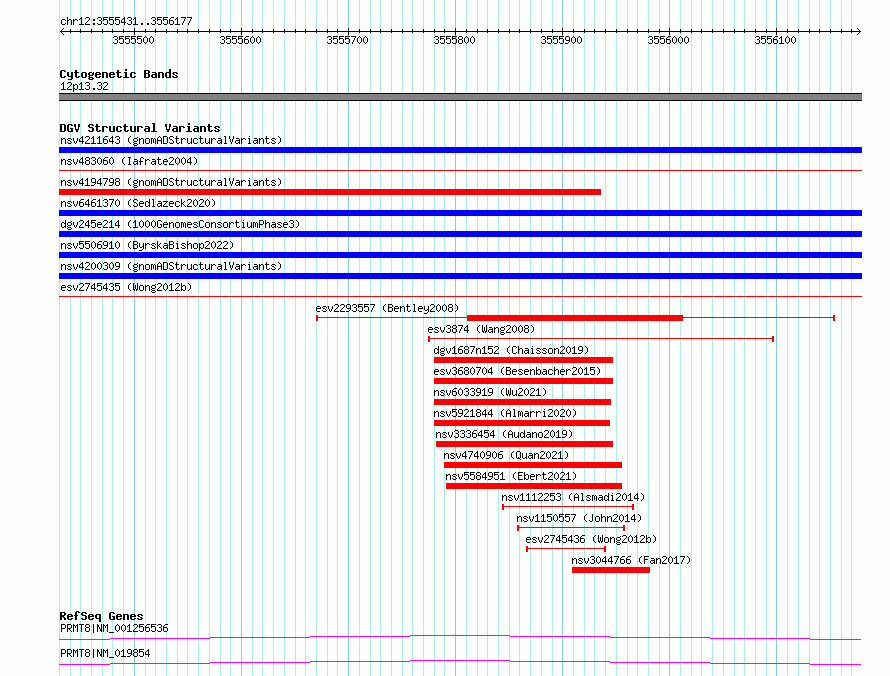The width and height of the screenshot is (890, 676).
Task: Open PRMT8|NM_001256536 gene transcript
Action: [114, 628]
